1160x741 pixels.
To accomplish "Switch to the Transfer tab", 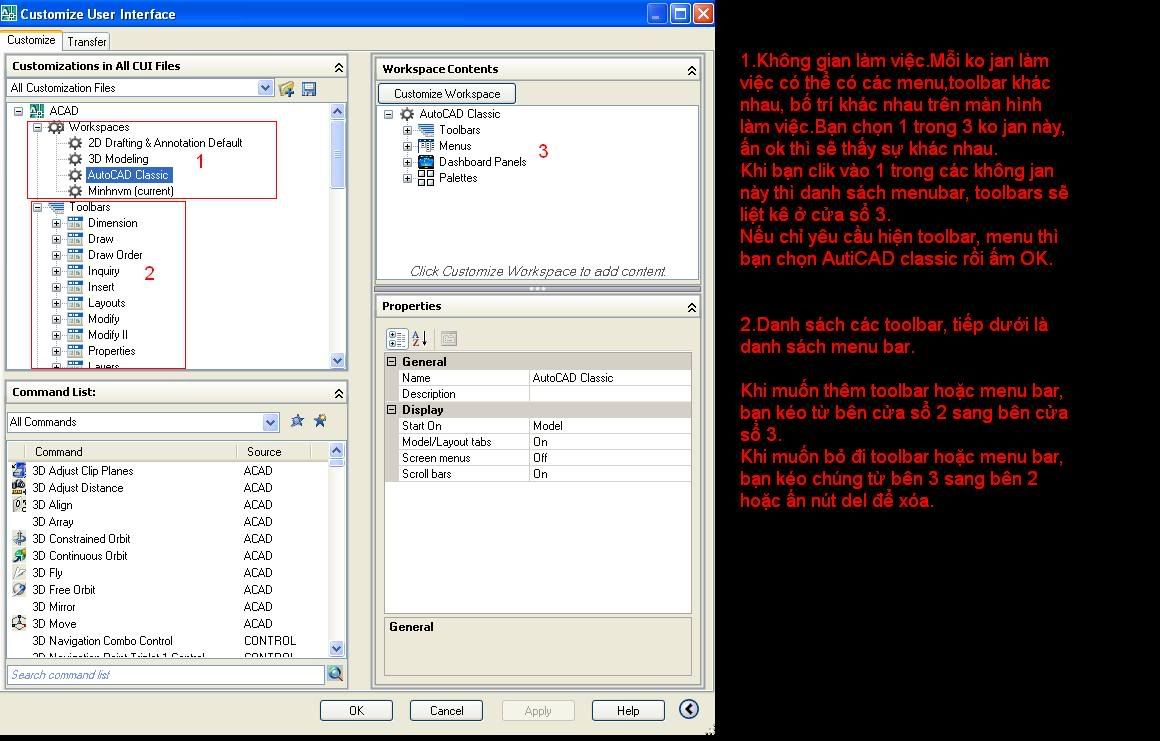I will (x=87, y=42).
